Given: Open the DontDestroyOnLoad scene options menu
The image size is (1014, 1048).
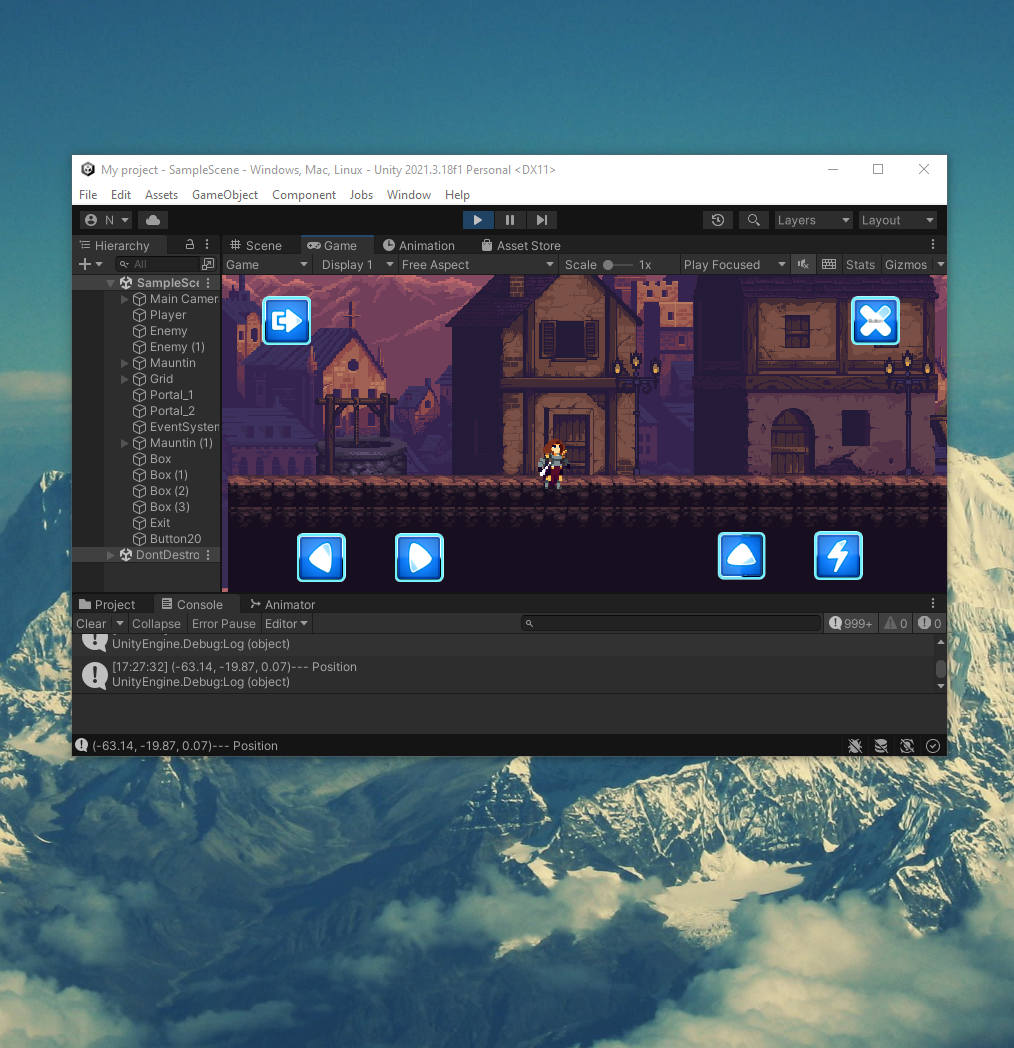Looking at the screenshot, I should tap(209, 555).
